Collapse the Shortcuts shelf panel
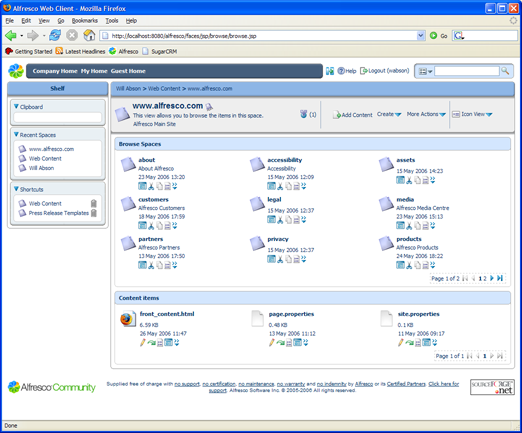 click(x=16, y=189)
